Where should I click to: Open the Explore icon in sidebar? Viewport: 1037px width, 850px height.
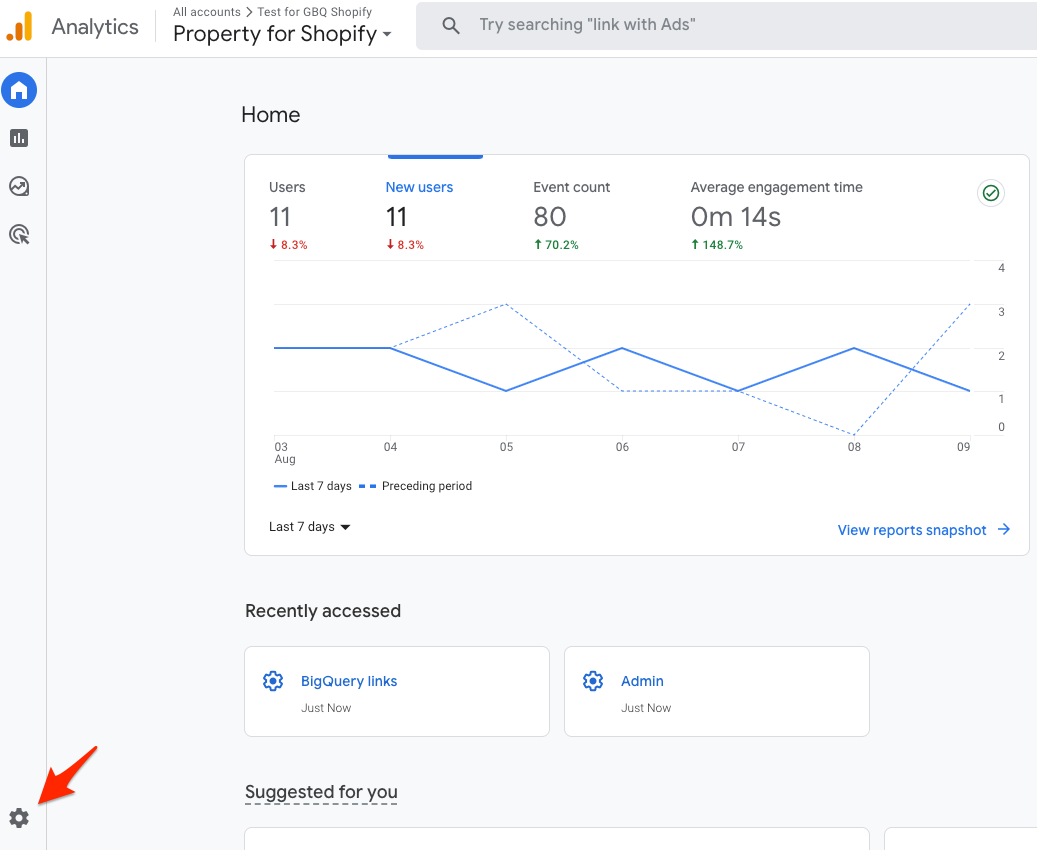pyautogui.click(x=19, y=186)
